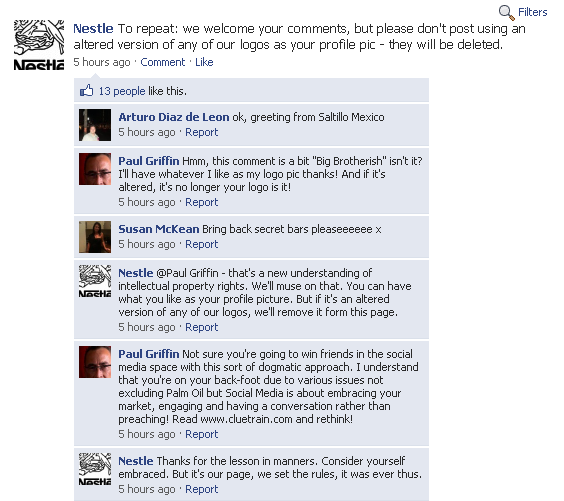564x501 pixels.
Task: Click Susan McKean's profile picture
Action: [x=95, y=237]
